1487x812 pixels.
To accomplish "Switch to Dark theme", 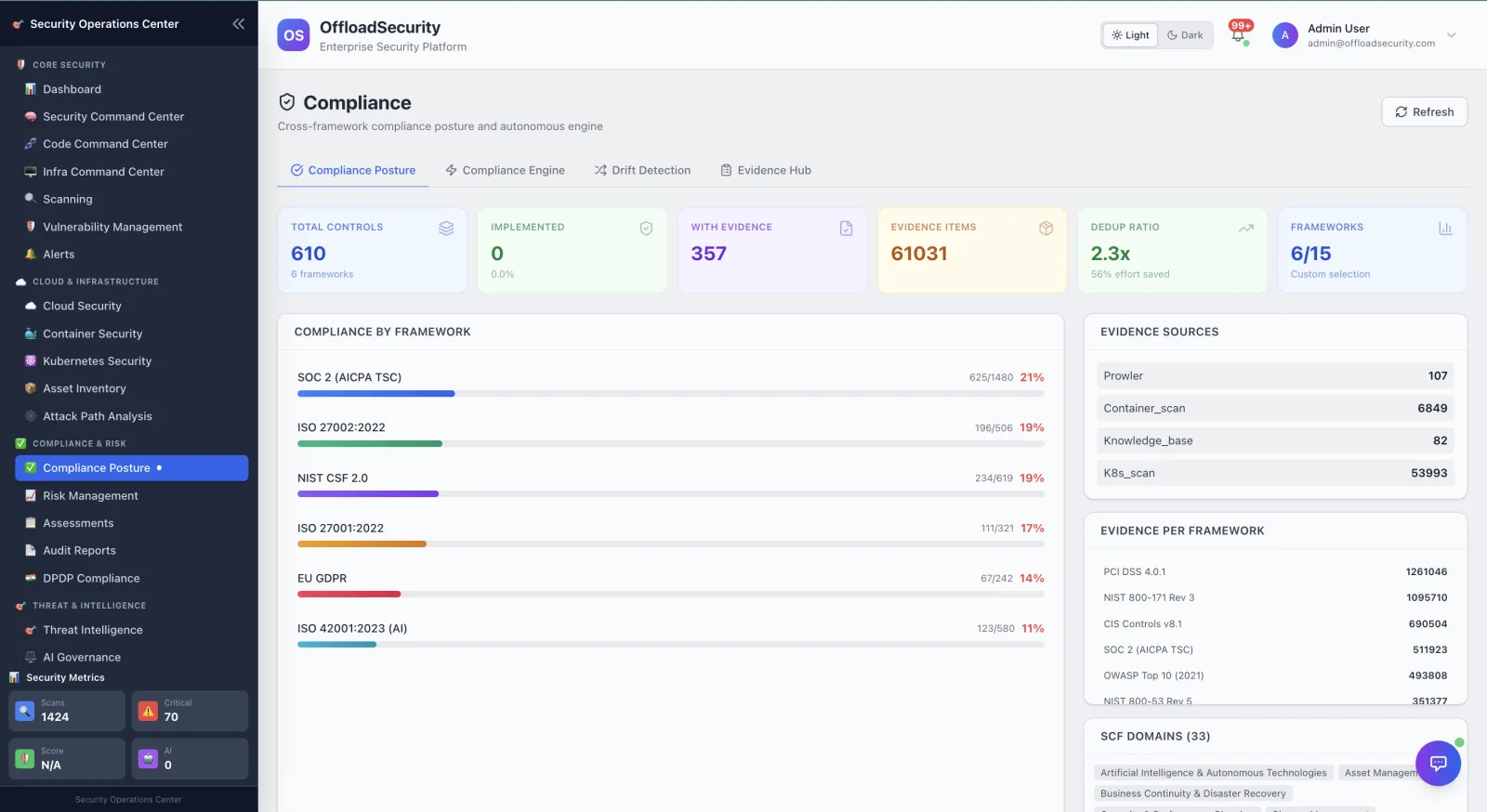I will [1185, 35].
